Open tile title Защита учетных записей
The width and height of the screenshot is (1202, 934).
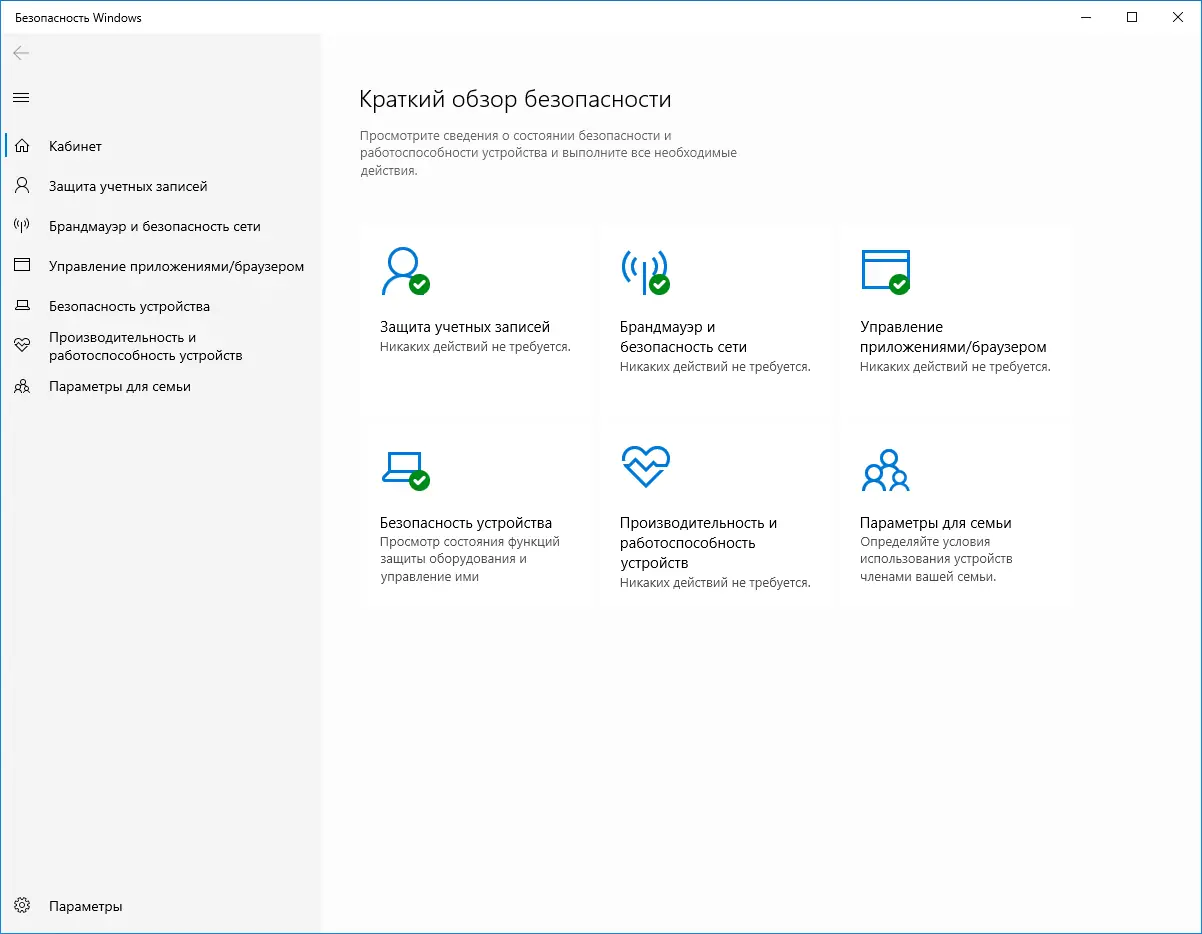[465, 327]
